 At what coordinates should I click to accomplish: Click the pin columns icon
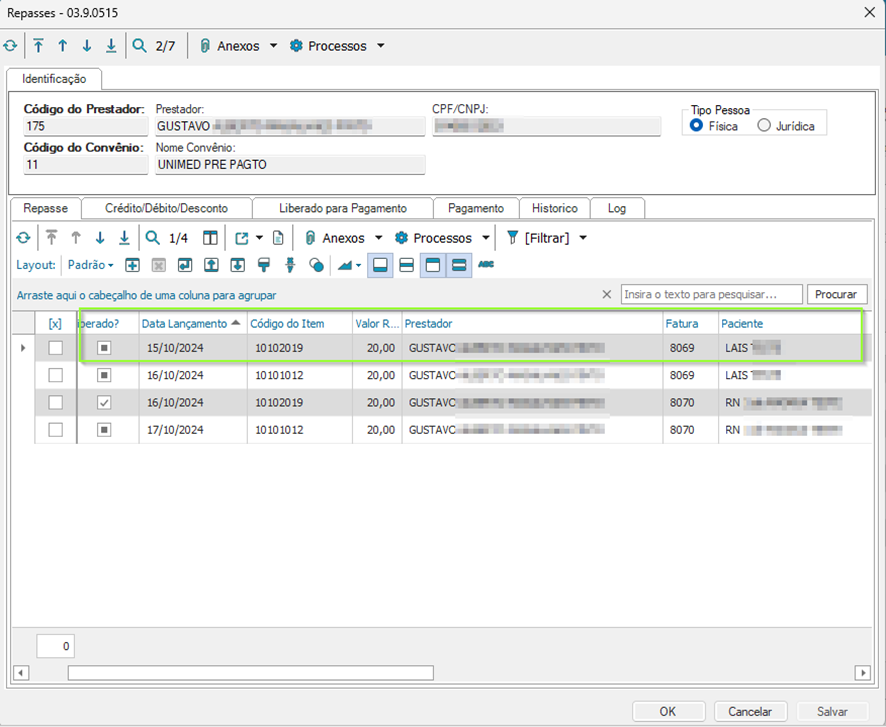pyautogui.click(x=290, y=265)
